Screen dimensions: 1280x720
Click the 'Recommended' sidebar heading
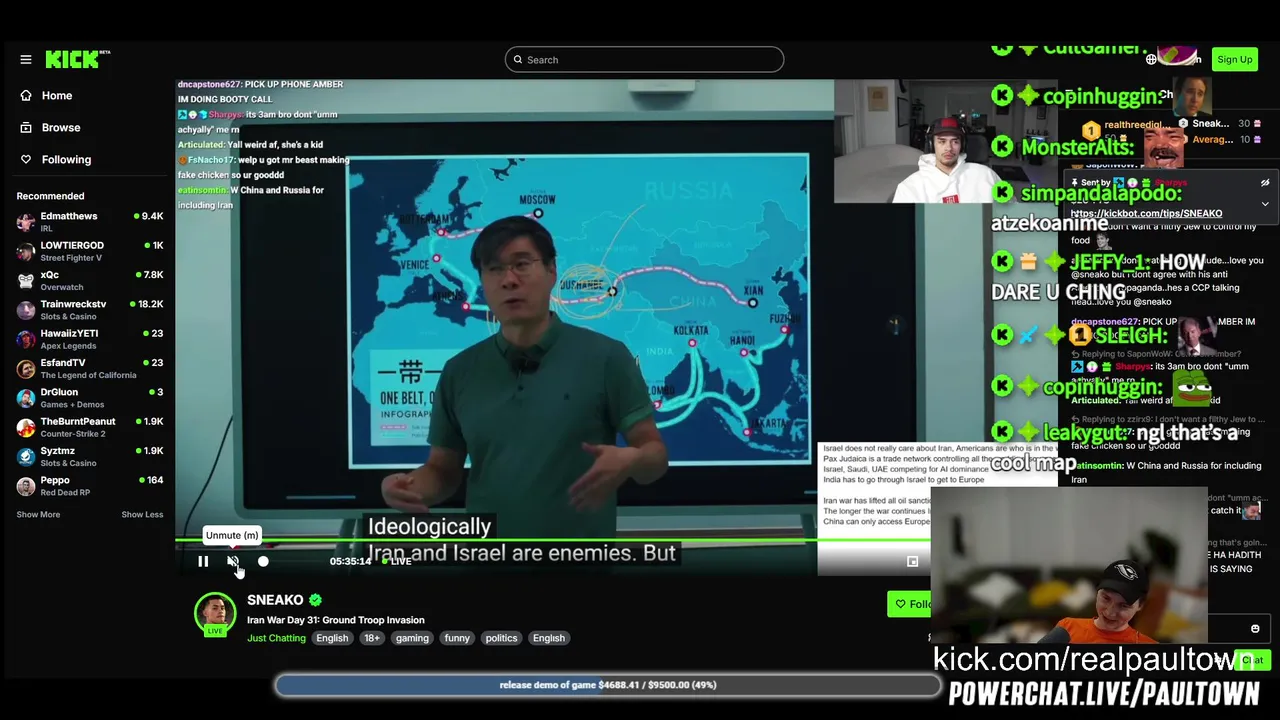[50, 196]
